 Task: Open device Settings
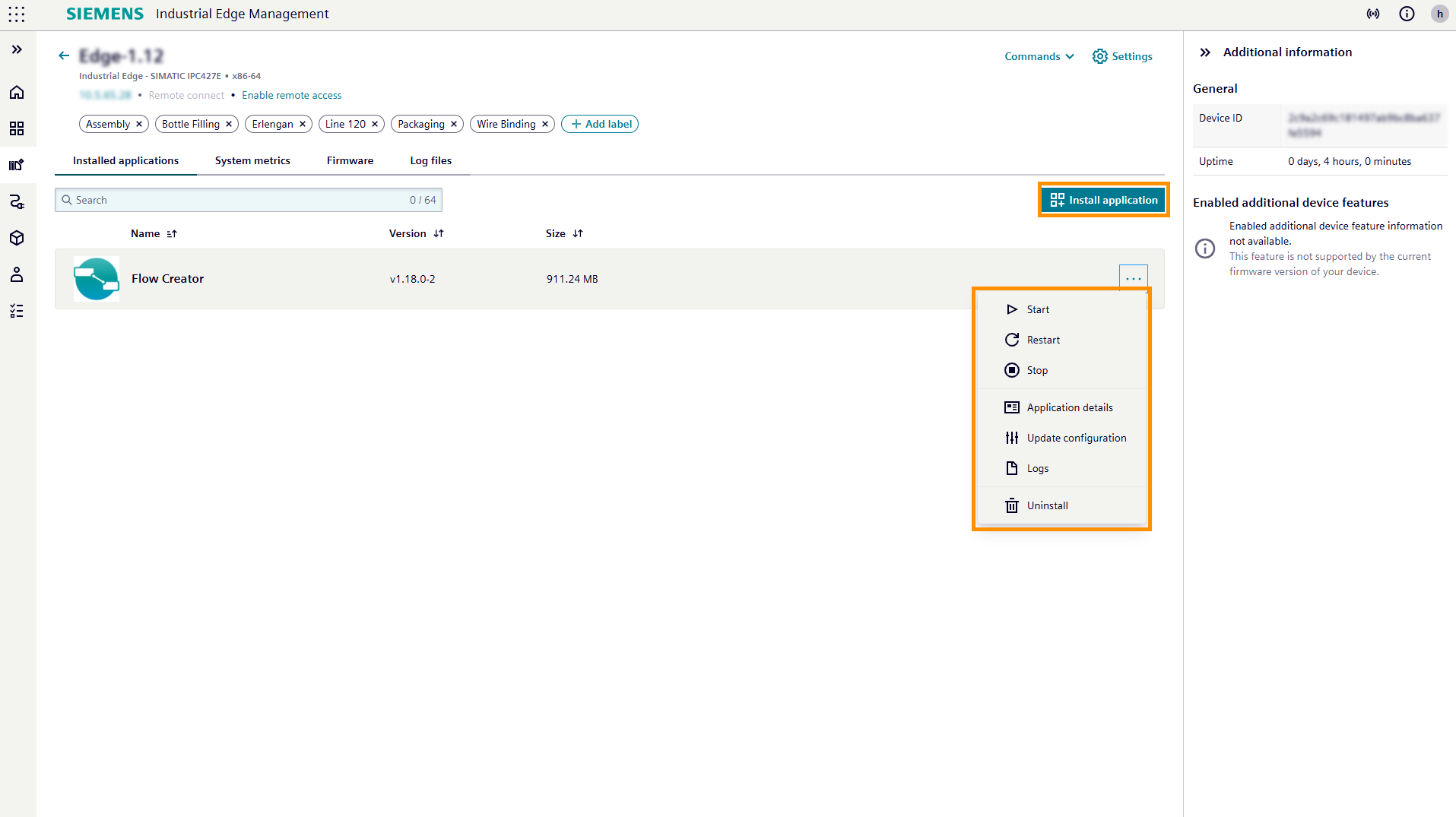pyautogui.click(x=1122, y=56)
